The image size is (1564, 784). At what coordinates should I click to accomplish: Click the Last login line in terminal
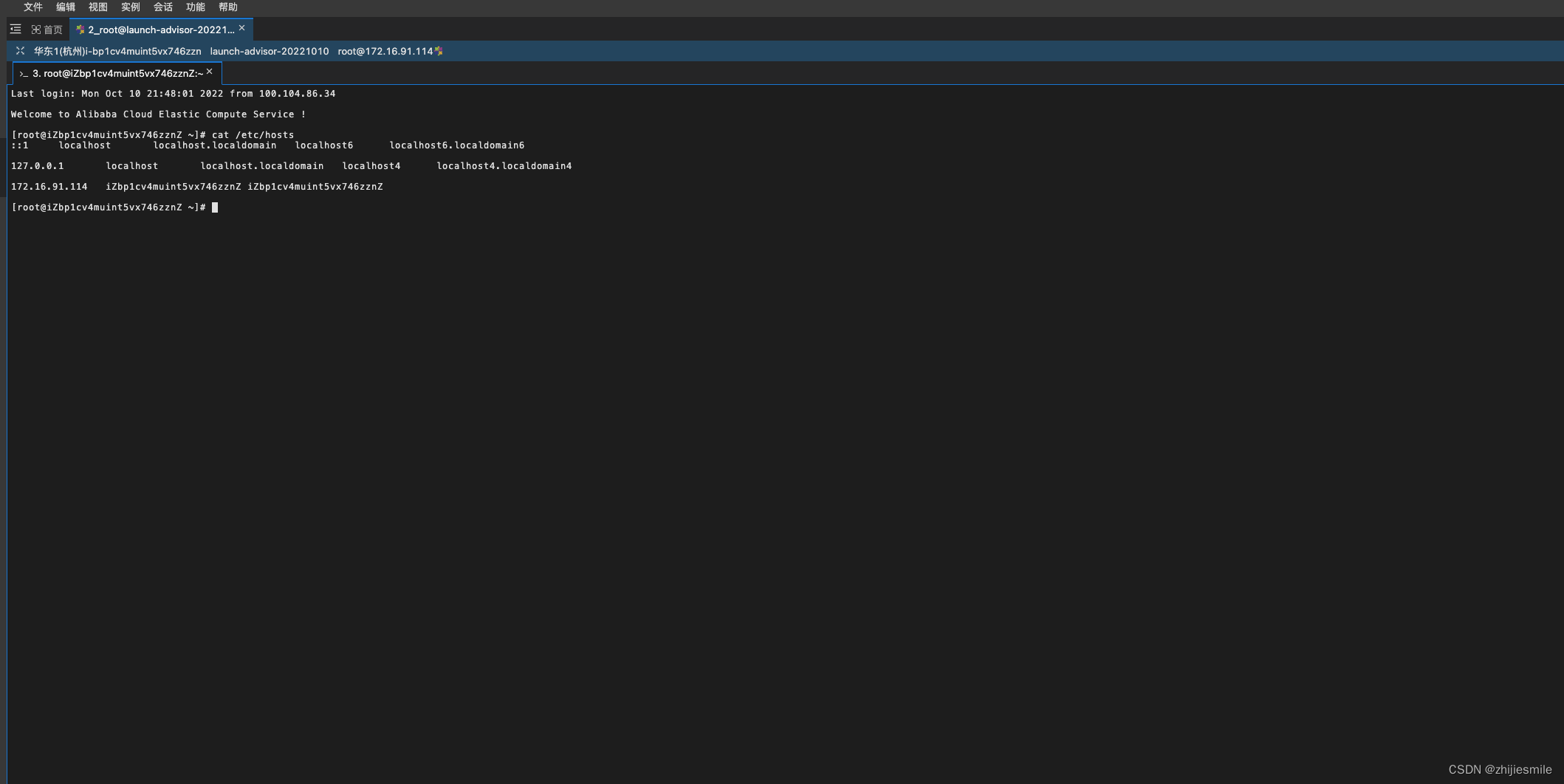[174, 94]
